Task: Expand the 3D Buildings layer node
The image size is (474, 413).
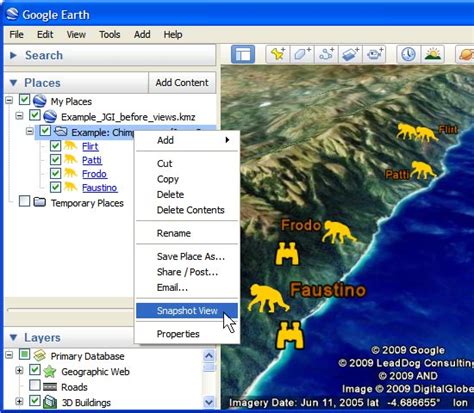Action: (20, 401)
